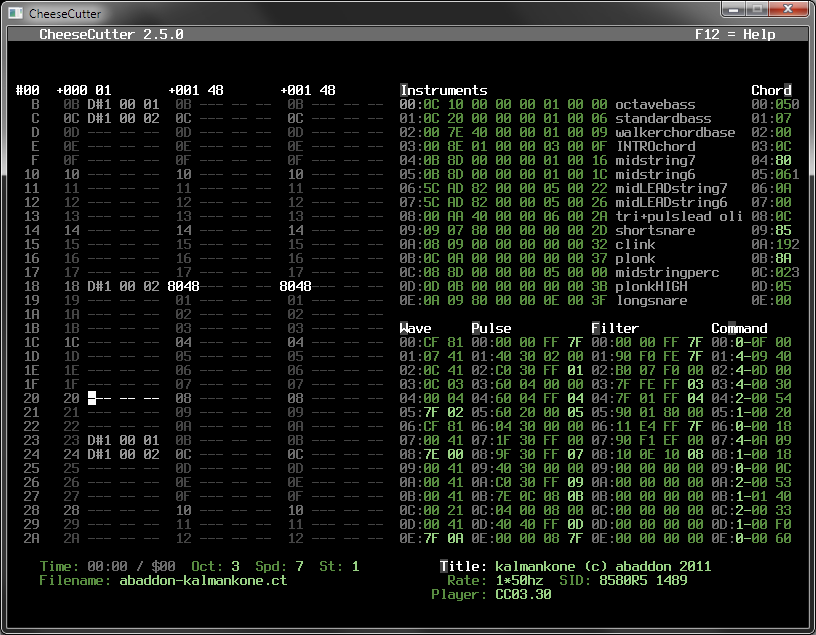Select wave table row 08:7E 00

click(x=431, y=455)
